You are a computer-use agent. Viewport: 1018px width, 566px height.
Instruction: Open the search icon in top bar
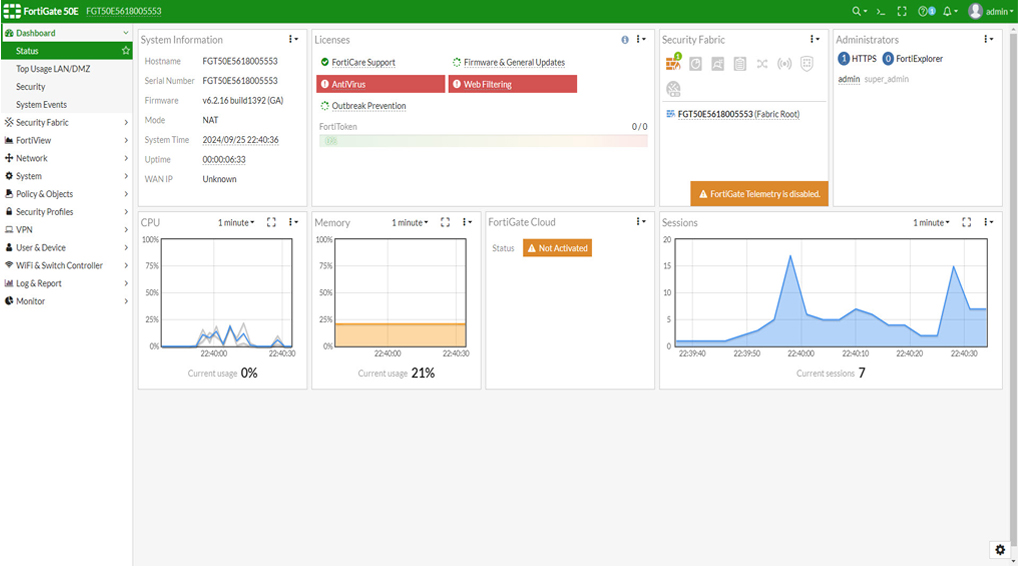[x=859, y=11]
